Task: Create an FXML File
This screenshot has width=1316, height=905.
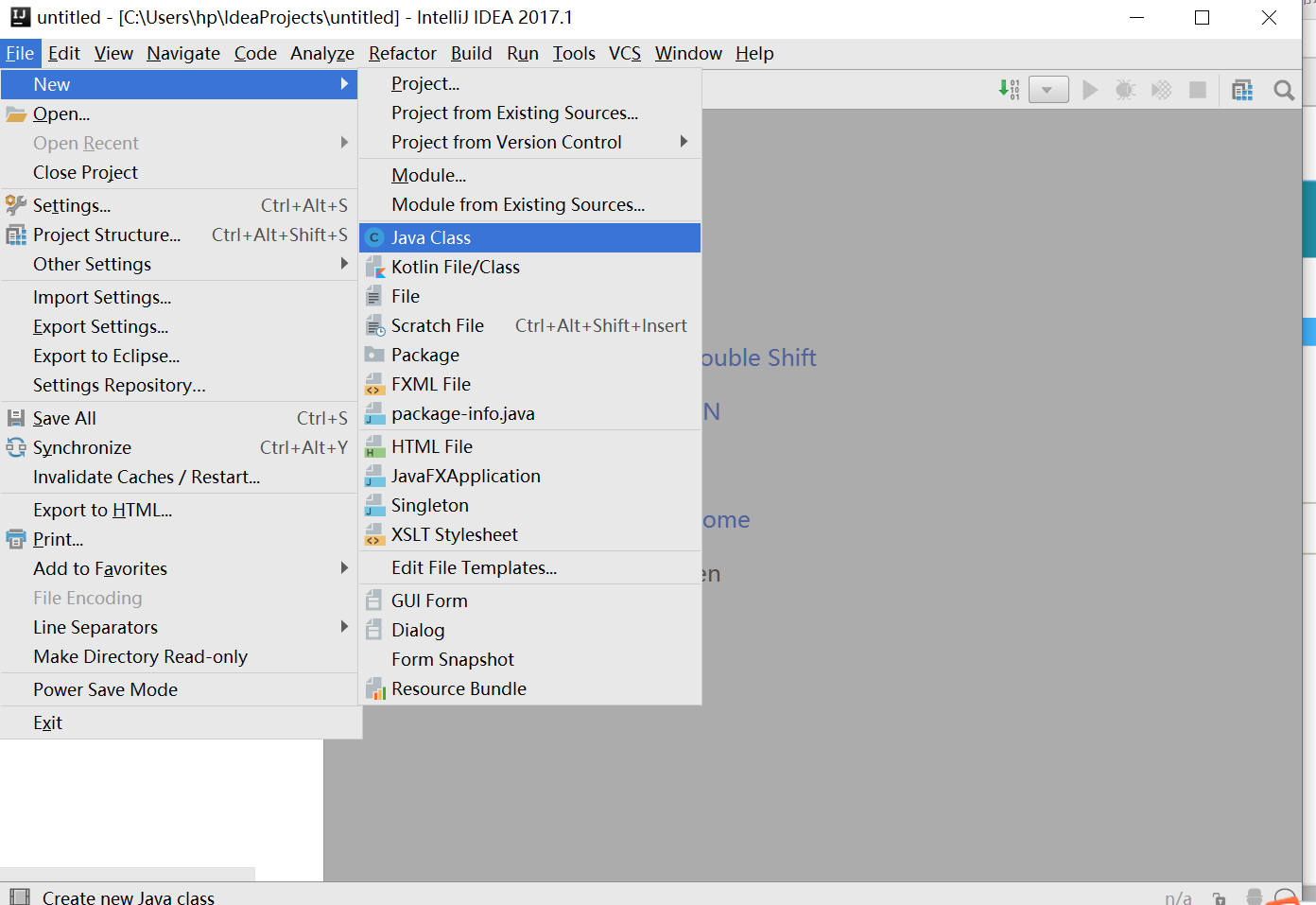Action: pos(529,384)
